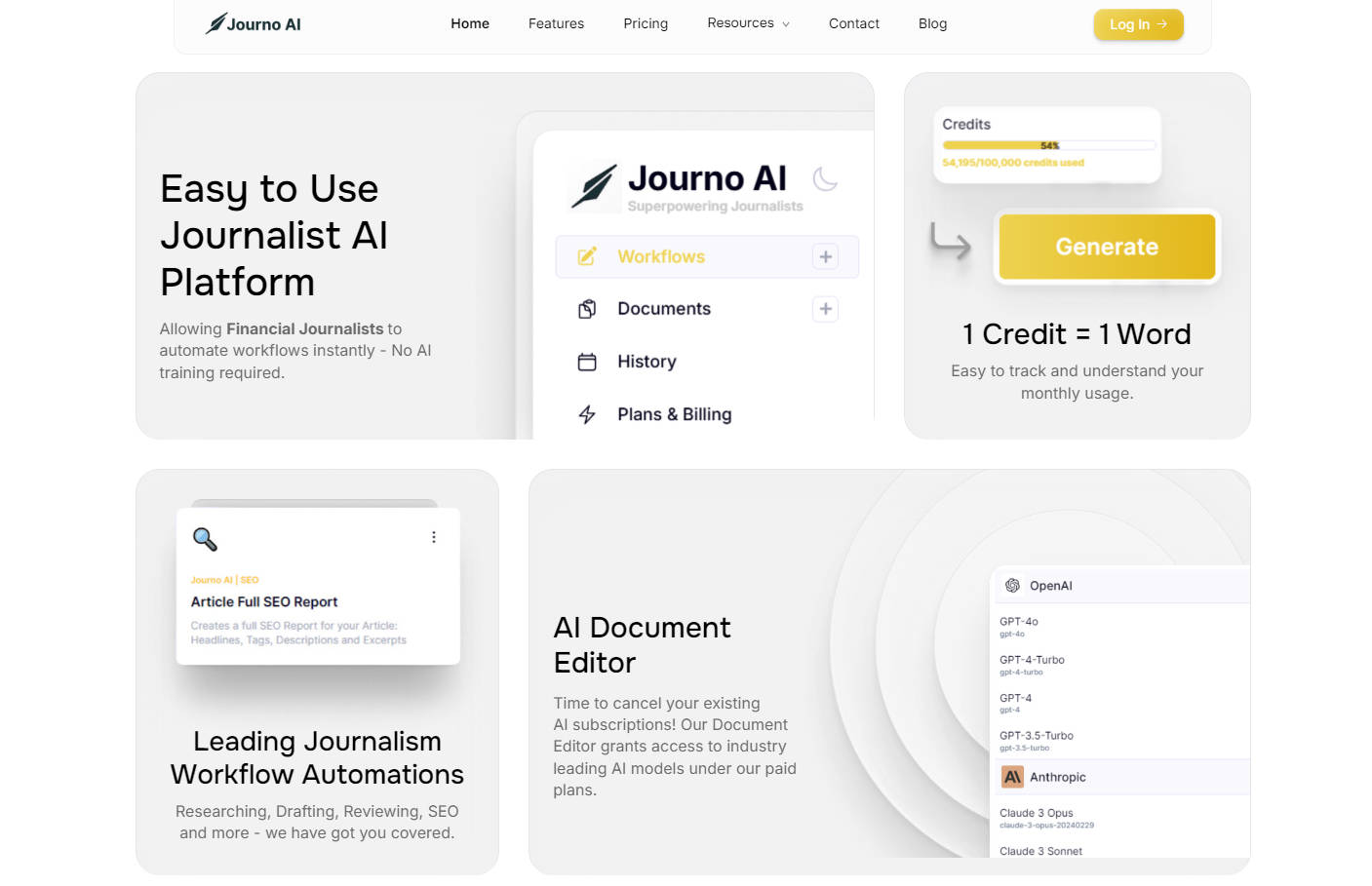Click the Log In button

click(1138, 24)
